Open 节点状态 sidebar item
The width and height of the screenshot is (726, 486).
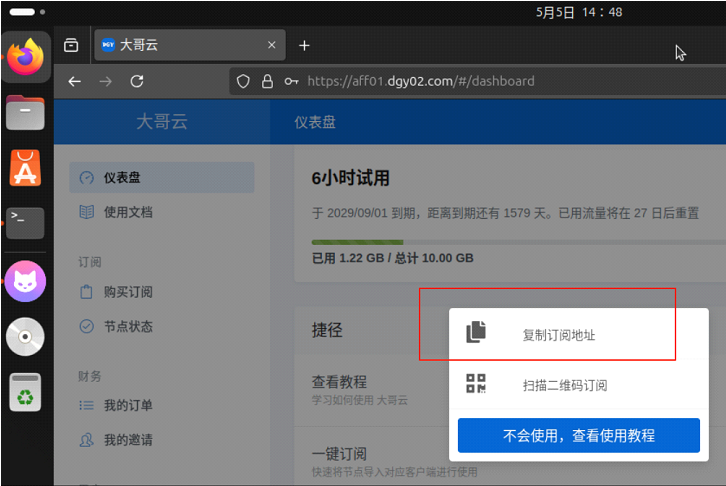pyautogui.click(x=128, y=326)
